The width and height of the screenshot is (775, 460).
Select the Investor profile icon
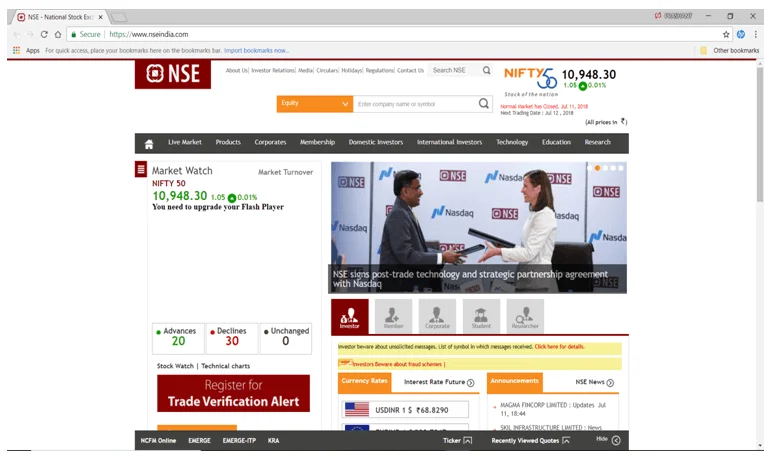[x=350, y=317]
